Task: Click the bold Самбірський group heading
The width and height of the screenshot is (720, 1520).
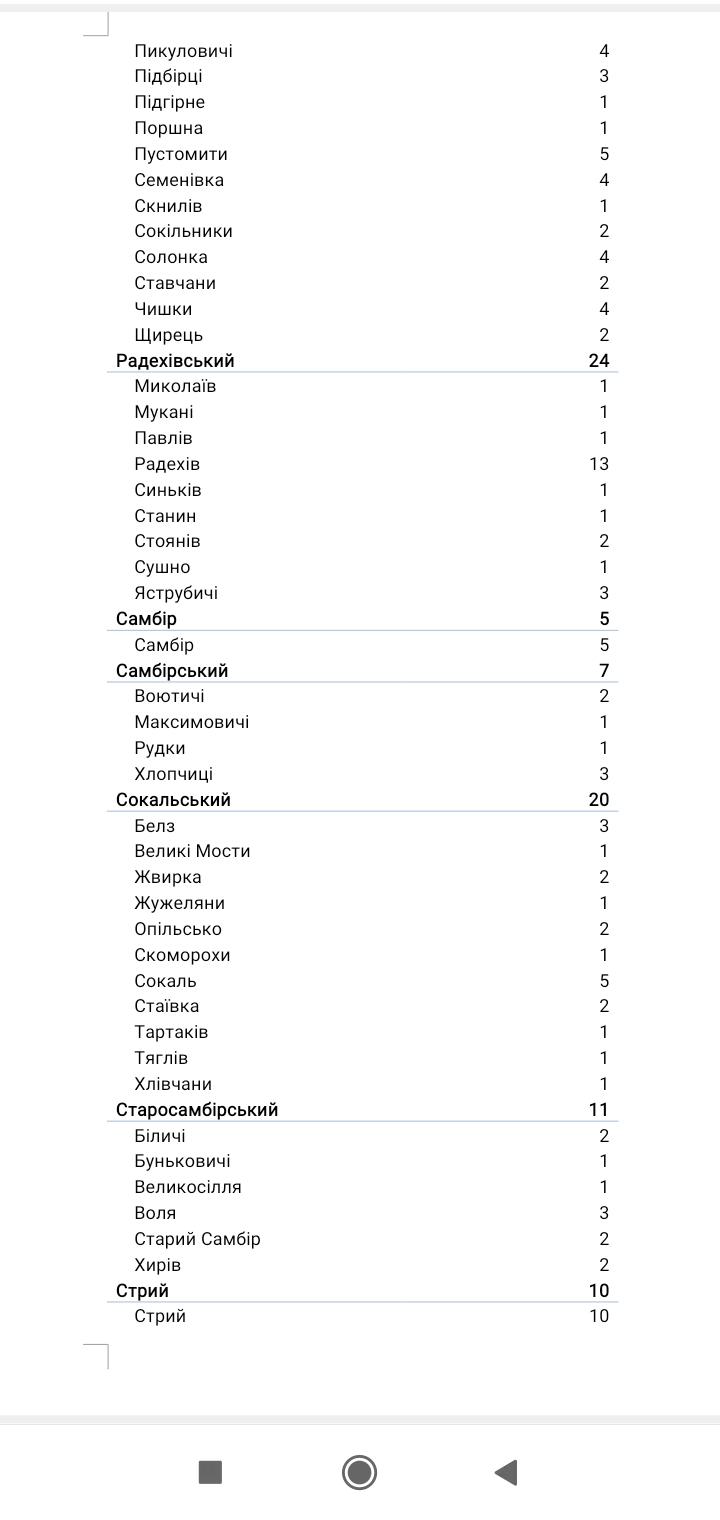Action: point(172,671)
